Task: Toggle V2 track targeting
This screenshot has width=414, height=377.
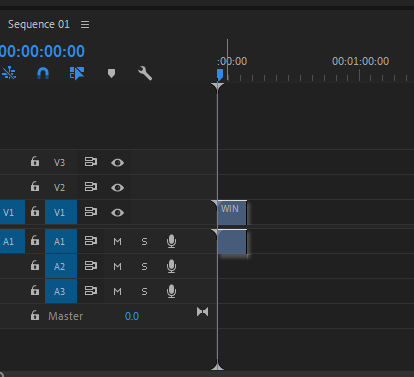Action: [60, 187]
